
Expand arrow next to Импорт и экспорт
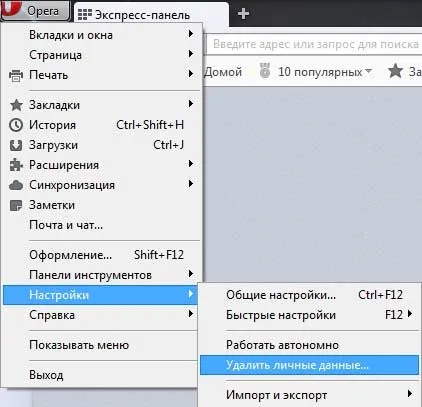pos(410,394)
